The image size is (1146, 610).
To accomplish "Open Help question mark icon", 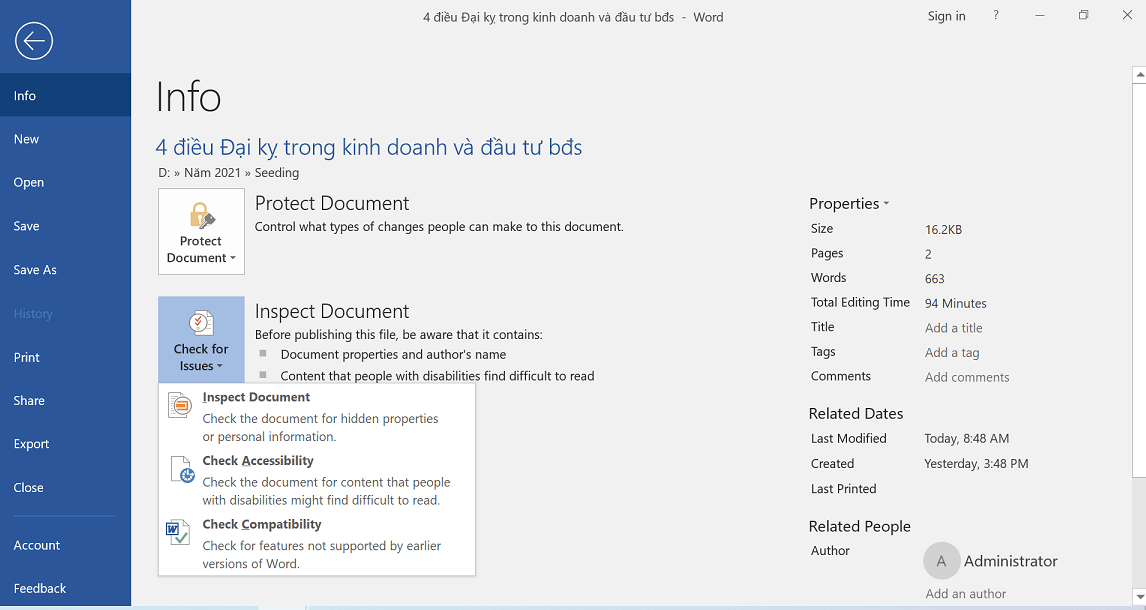I will (x=996, y=15).
